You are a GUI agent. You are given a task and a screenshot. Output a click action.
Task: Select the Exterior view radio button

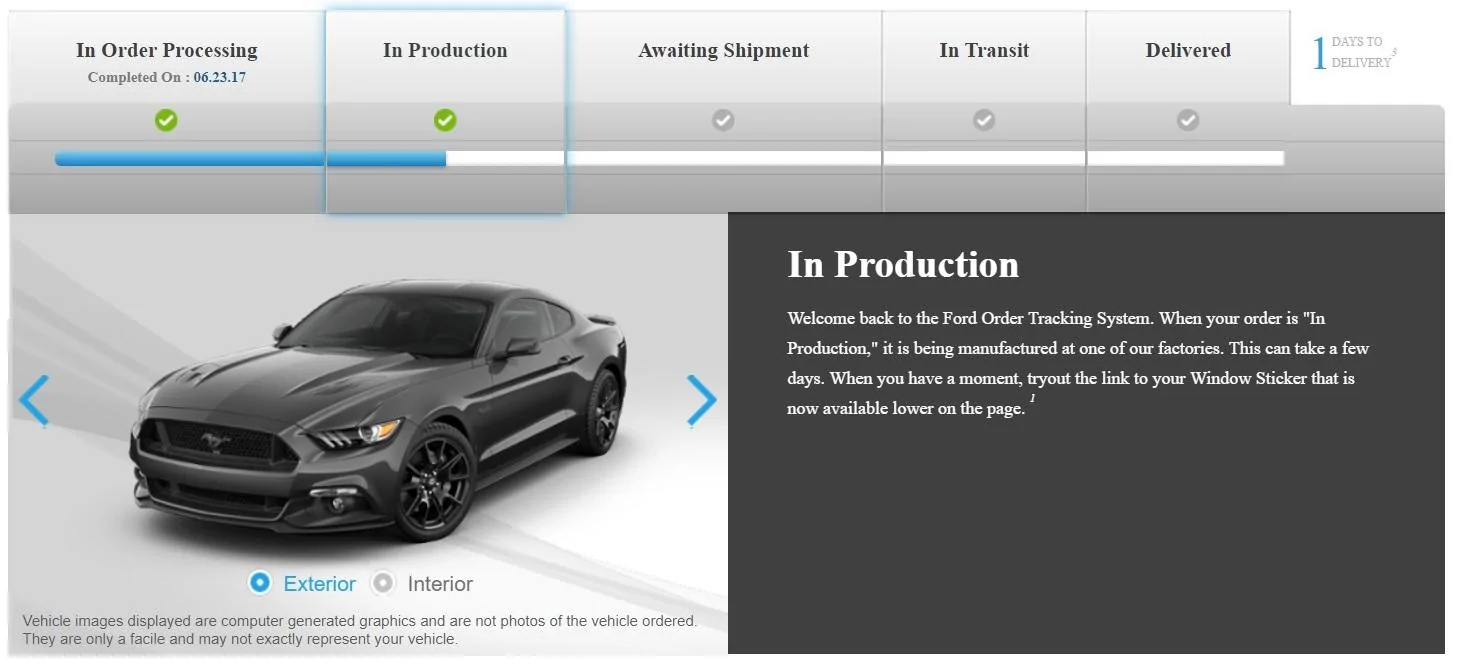click(x=260, y=583)
